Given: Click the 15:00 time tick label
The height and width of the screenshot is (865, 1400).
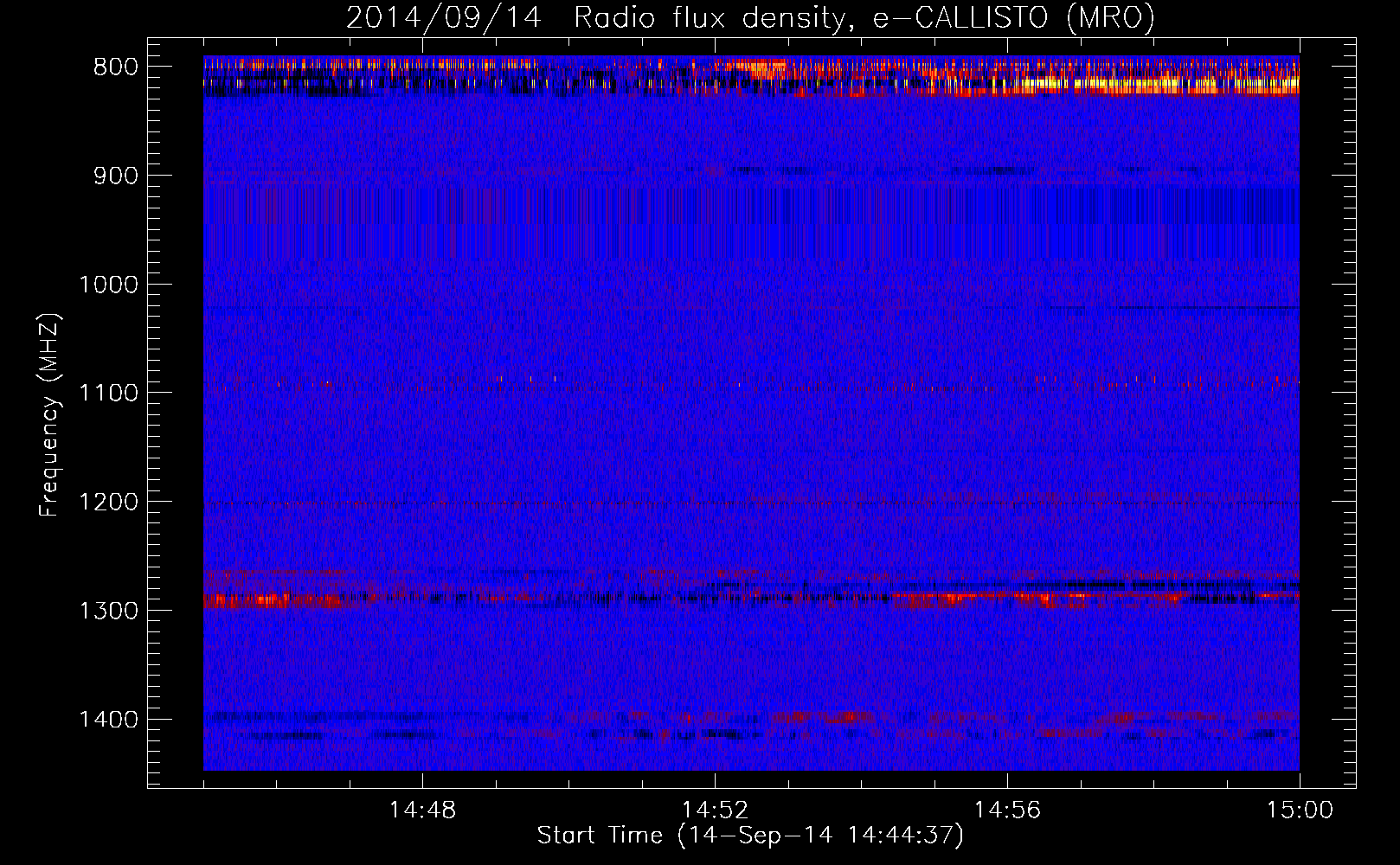Looking at the screenshot, I should (x=1300, y=811).
